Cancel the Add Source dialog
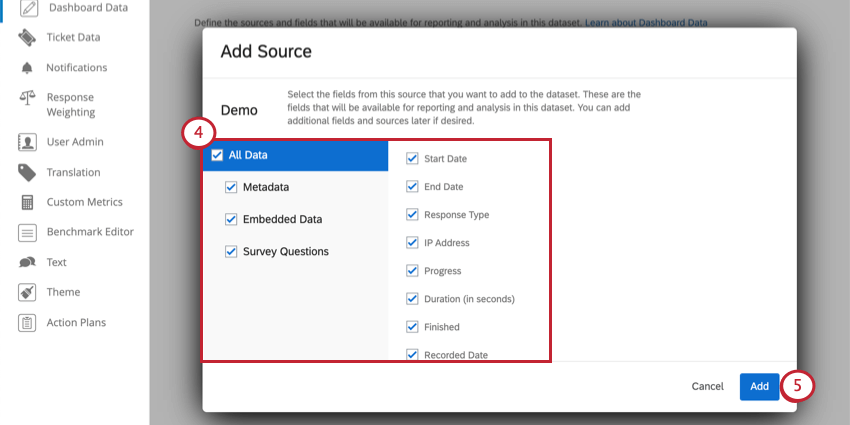This screenshot has width=850, height=425. (x=707, y=387)
